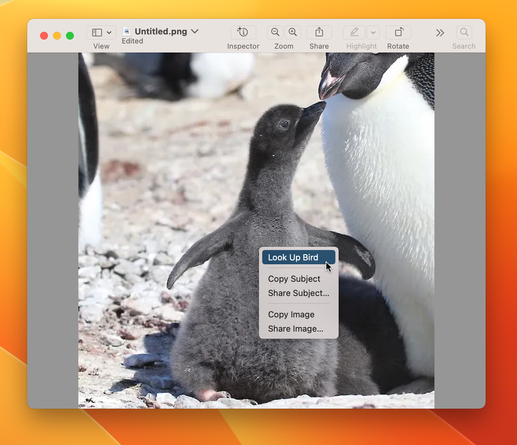Click the Untitled.png window title text
Screen dimensions: 517x445
pos(161,32)
